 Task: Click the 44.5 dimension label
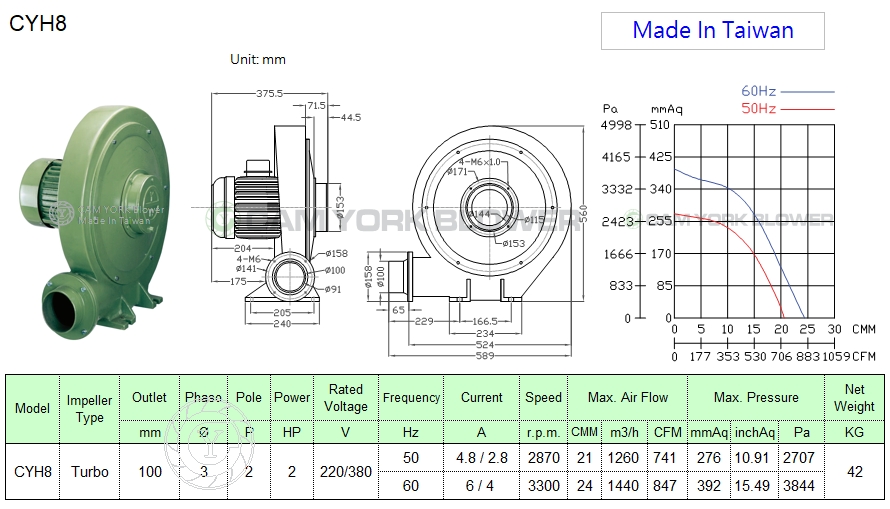pos(351,117)
